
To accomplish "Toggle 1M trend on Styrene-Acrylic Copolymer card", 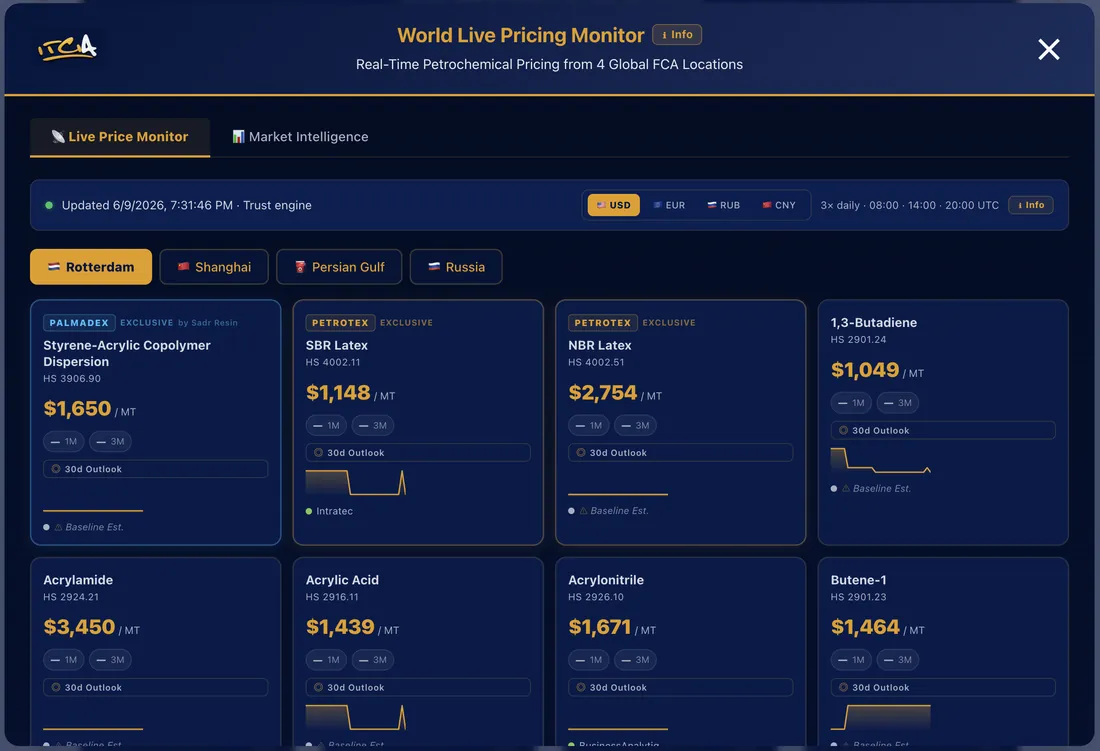I will (x=64, y=441).
